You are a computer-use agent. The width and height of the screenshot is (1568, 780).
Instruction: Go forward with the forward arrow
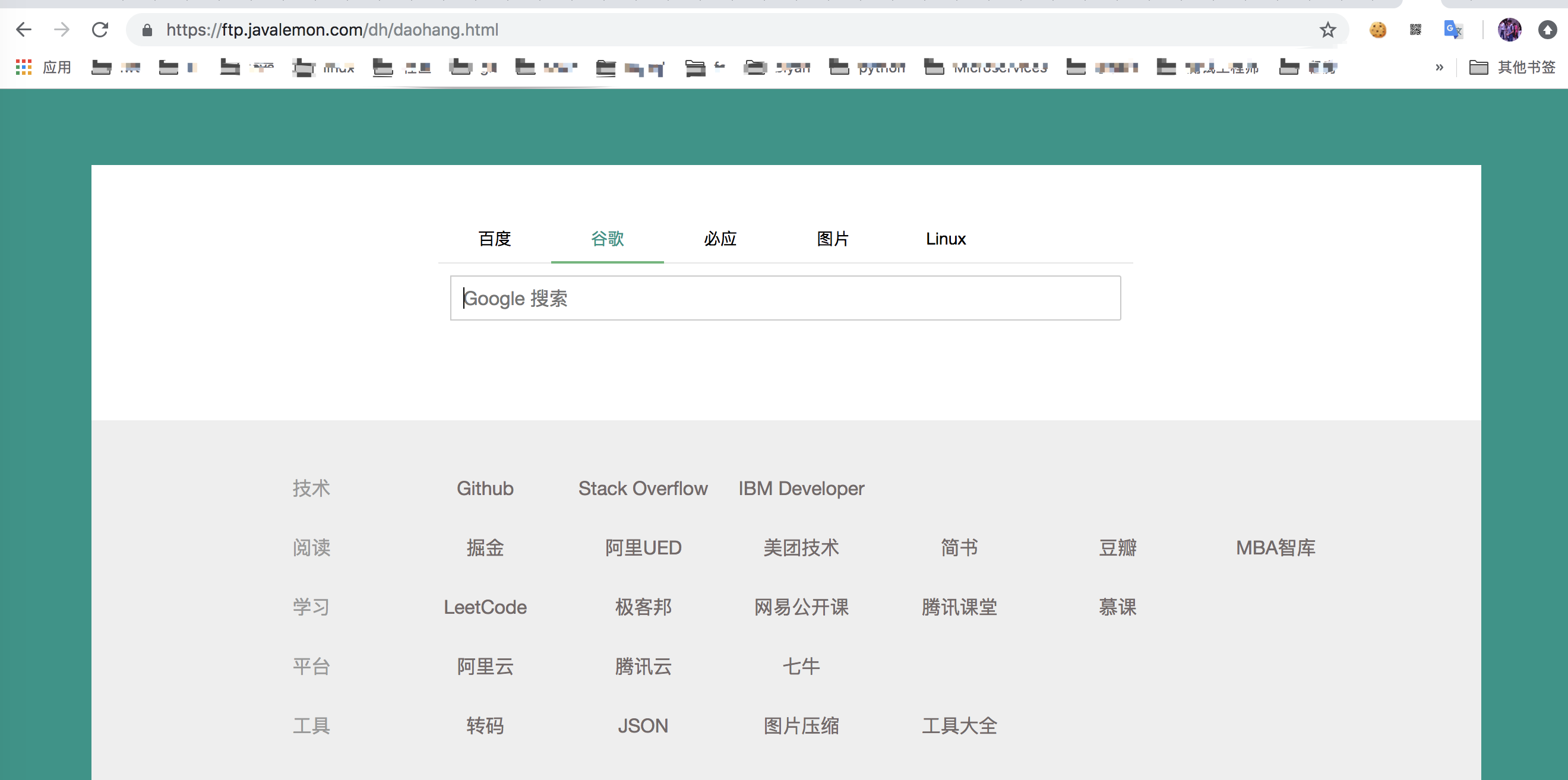(62, 29)
